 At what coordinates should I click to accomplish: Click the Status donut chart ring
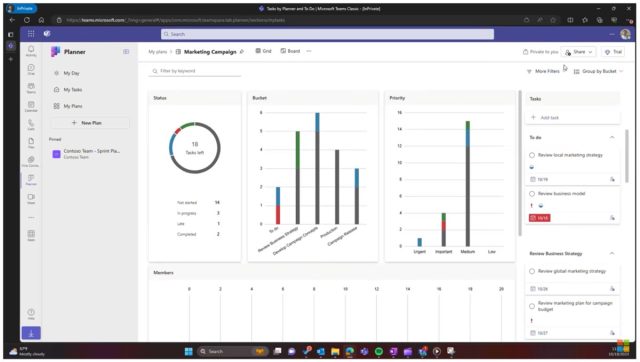tap(195, 147)
